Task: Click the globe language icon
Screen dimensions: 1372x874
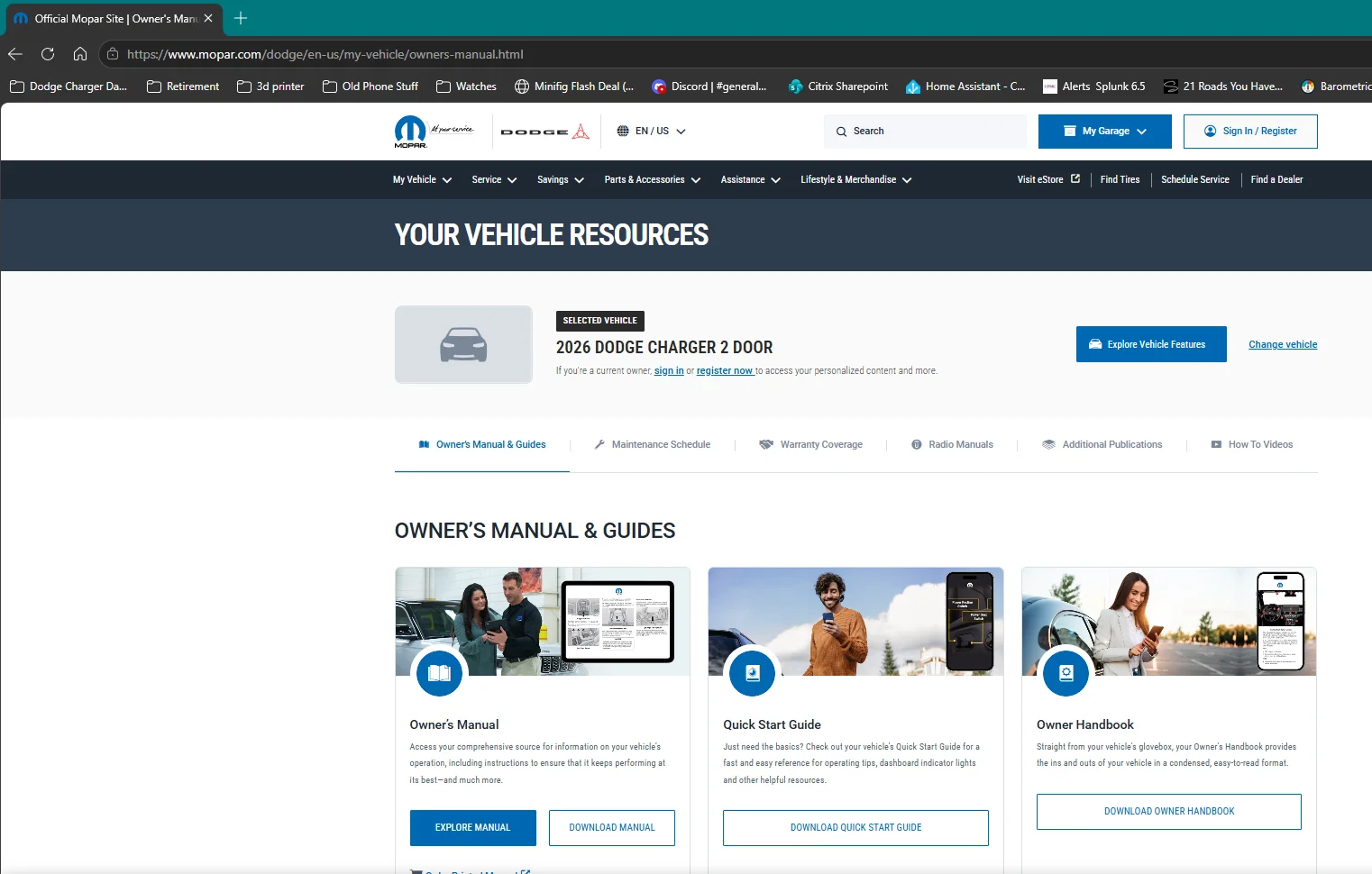Action: [x=623, y=131]
